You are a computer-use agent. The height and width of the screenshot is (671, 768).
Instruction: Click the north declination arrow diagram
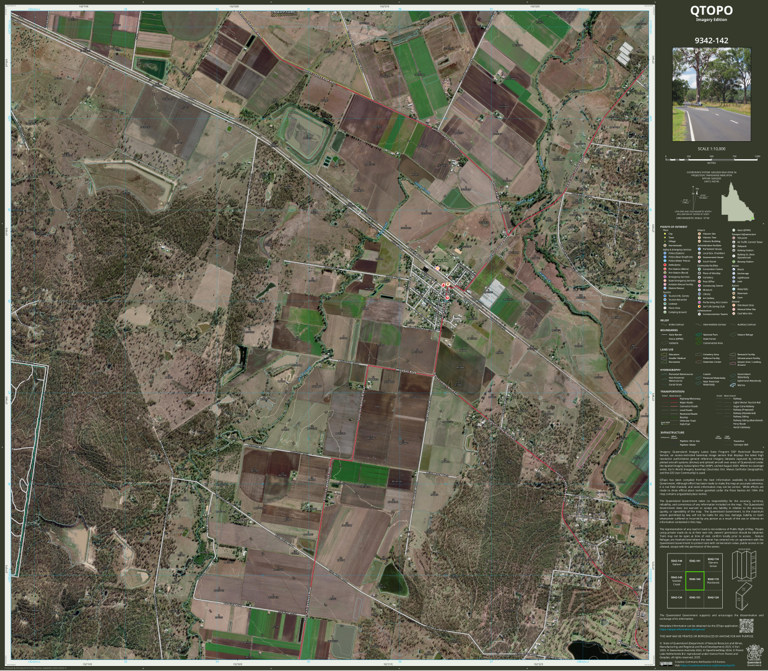click(694, 198)
